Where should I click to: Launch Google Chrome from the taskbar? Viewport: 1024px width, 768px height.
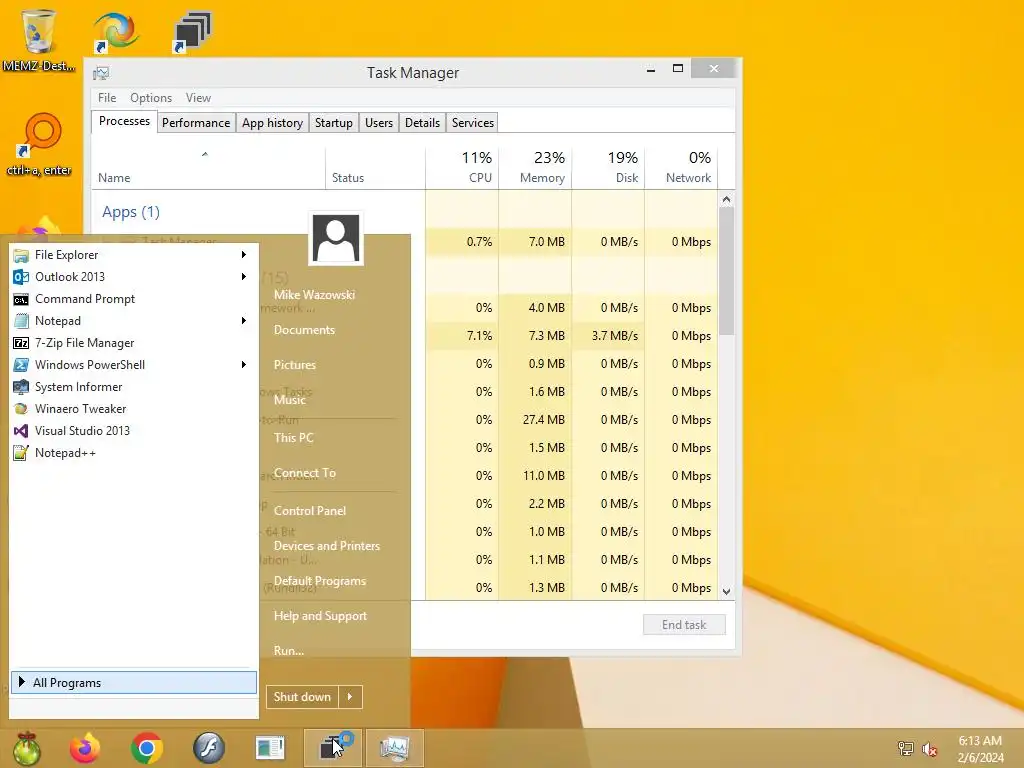[x=147, y=748]
